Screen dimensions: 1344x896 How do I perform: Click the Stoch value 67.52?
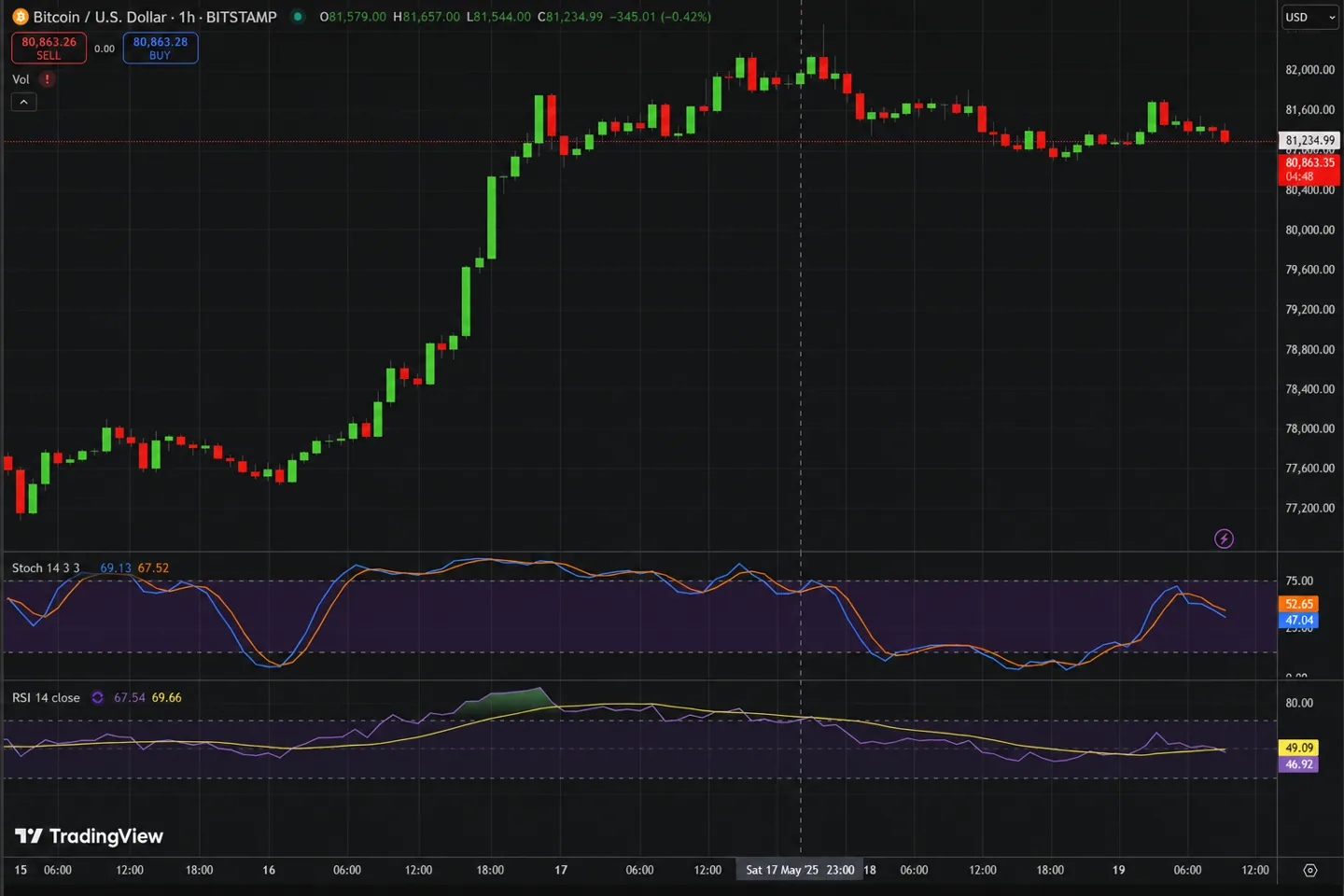[x=153, y=567]
